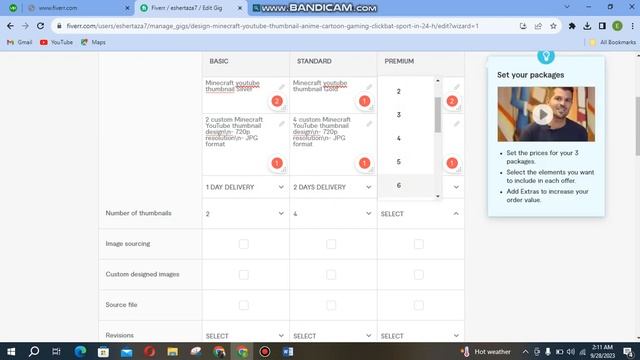The image size is (640, 360).
Task: Open Windows Start menu
Action: [x=11, y=351]
